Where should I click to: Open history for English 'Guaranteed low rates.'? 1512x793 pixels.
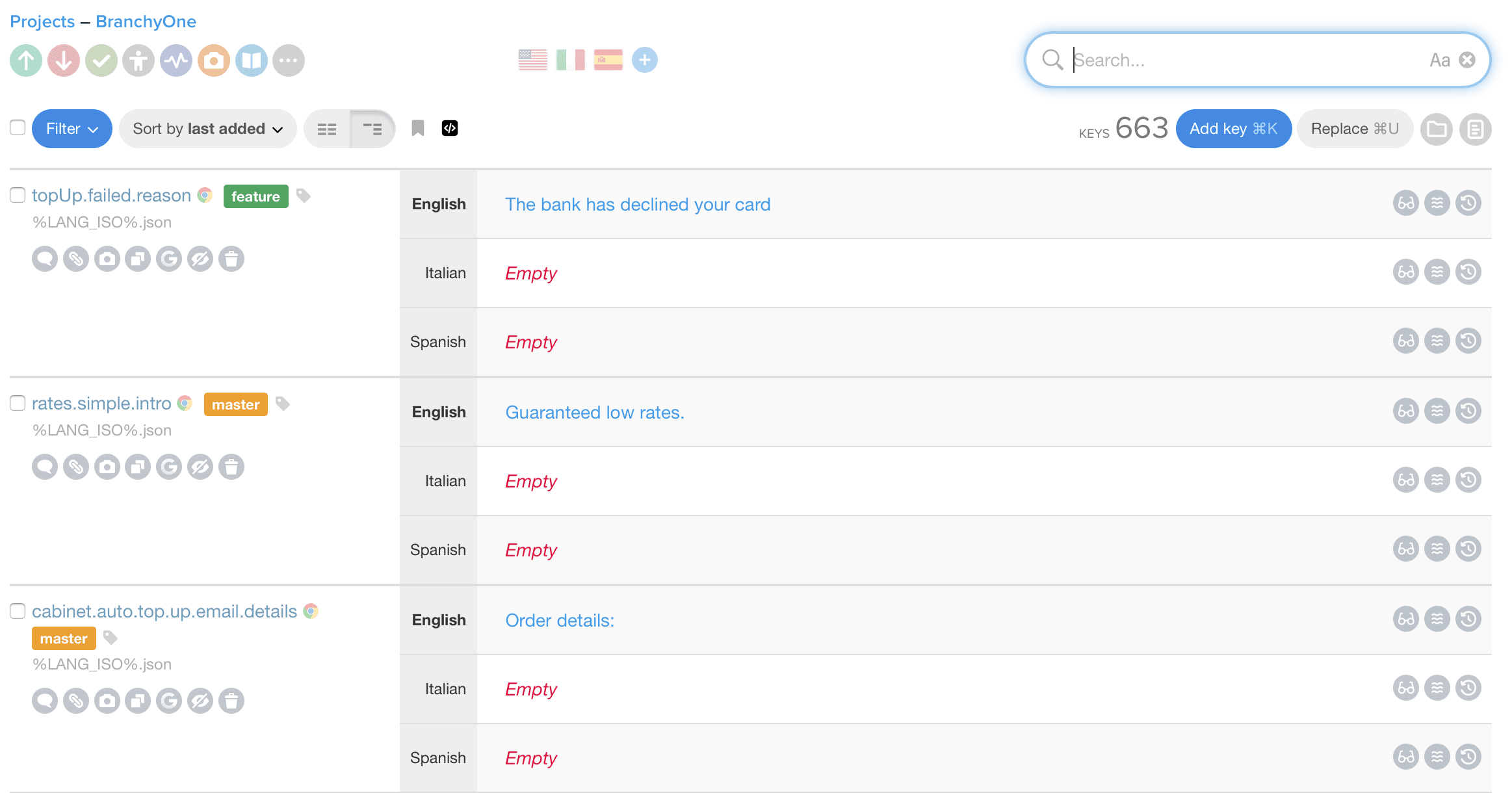1468,411
